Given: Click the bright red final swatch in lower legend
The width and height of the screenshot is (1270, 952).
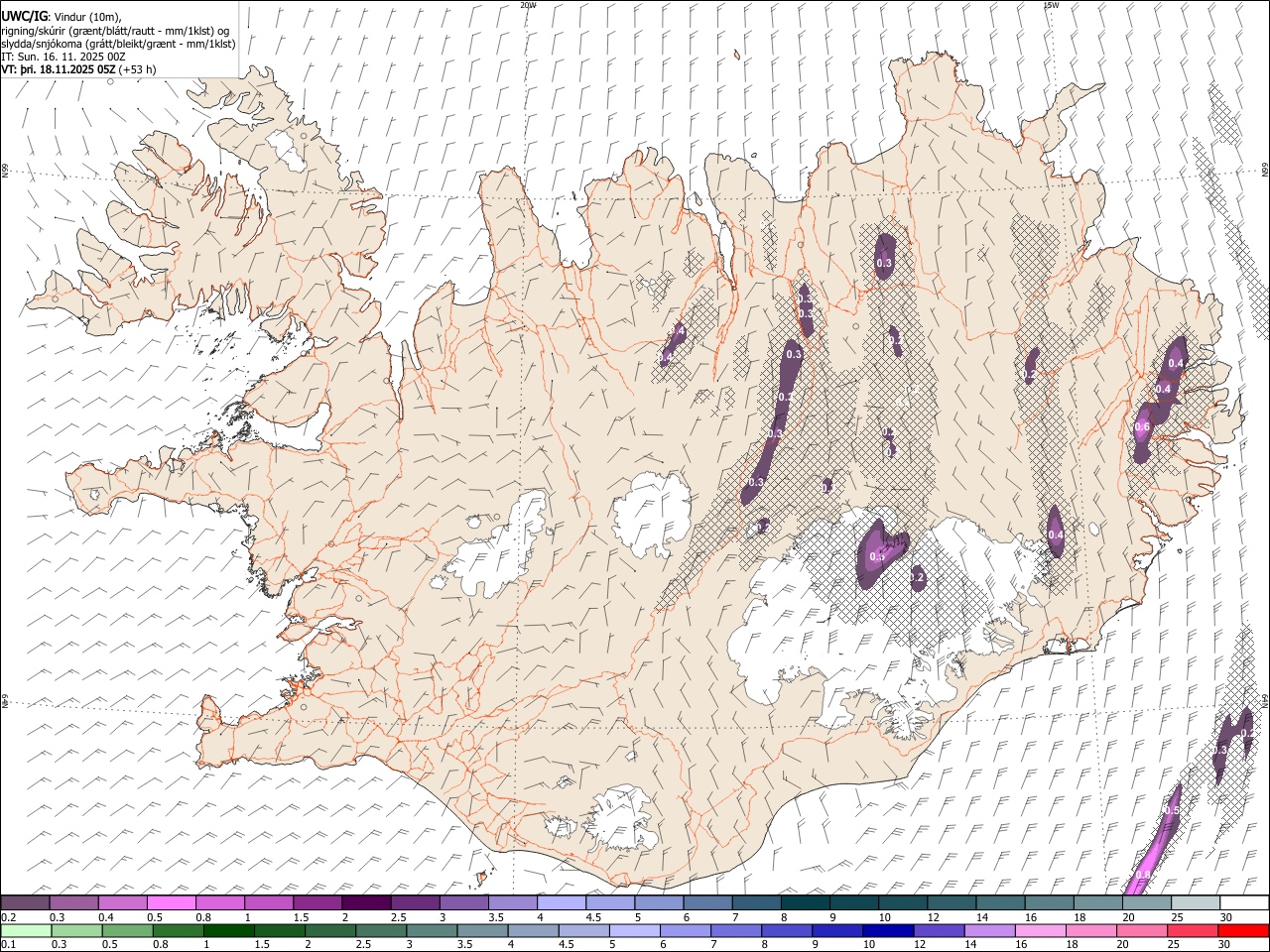Looking at the screenshot, I should tap(1243, 930).
